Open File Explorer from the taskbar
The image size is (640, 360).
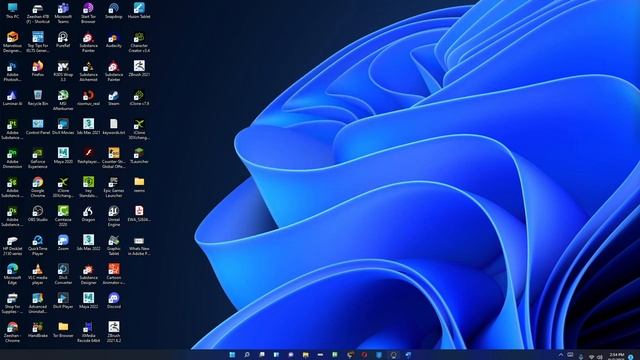pyautogui.click(x=305, y=355)
